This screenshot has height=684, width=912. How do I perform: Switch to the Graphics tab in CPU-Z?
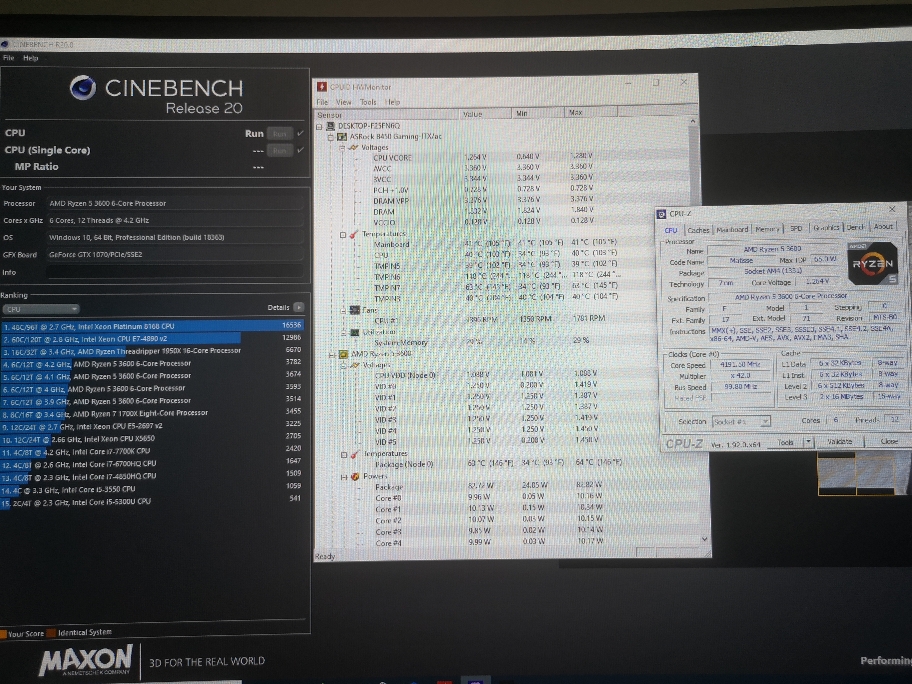pos(826,228)
